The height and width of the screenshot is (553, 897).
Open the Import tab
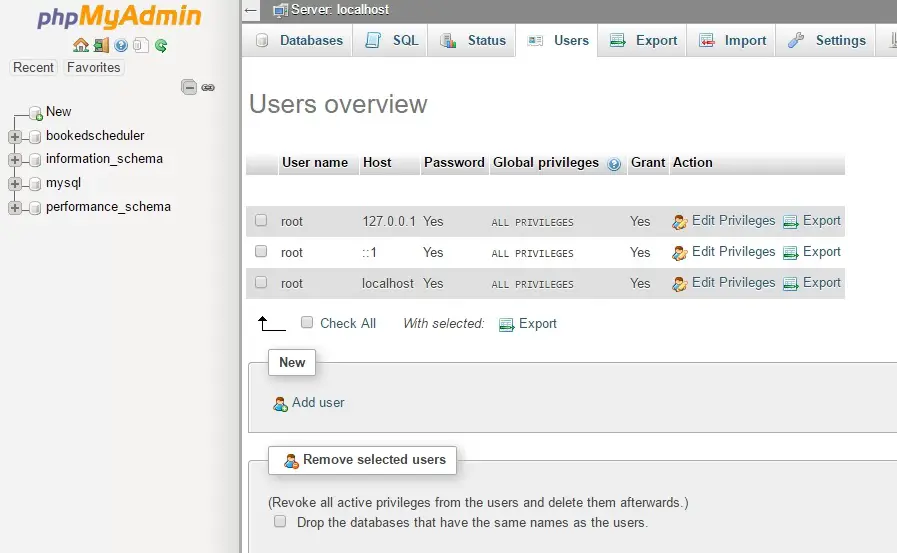point(732,41)
